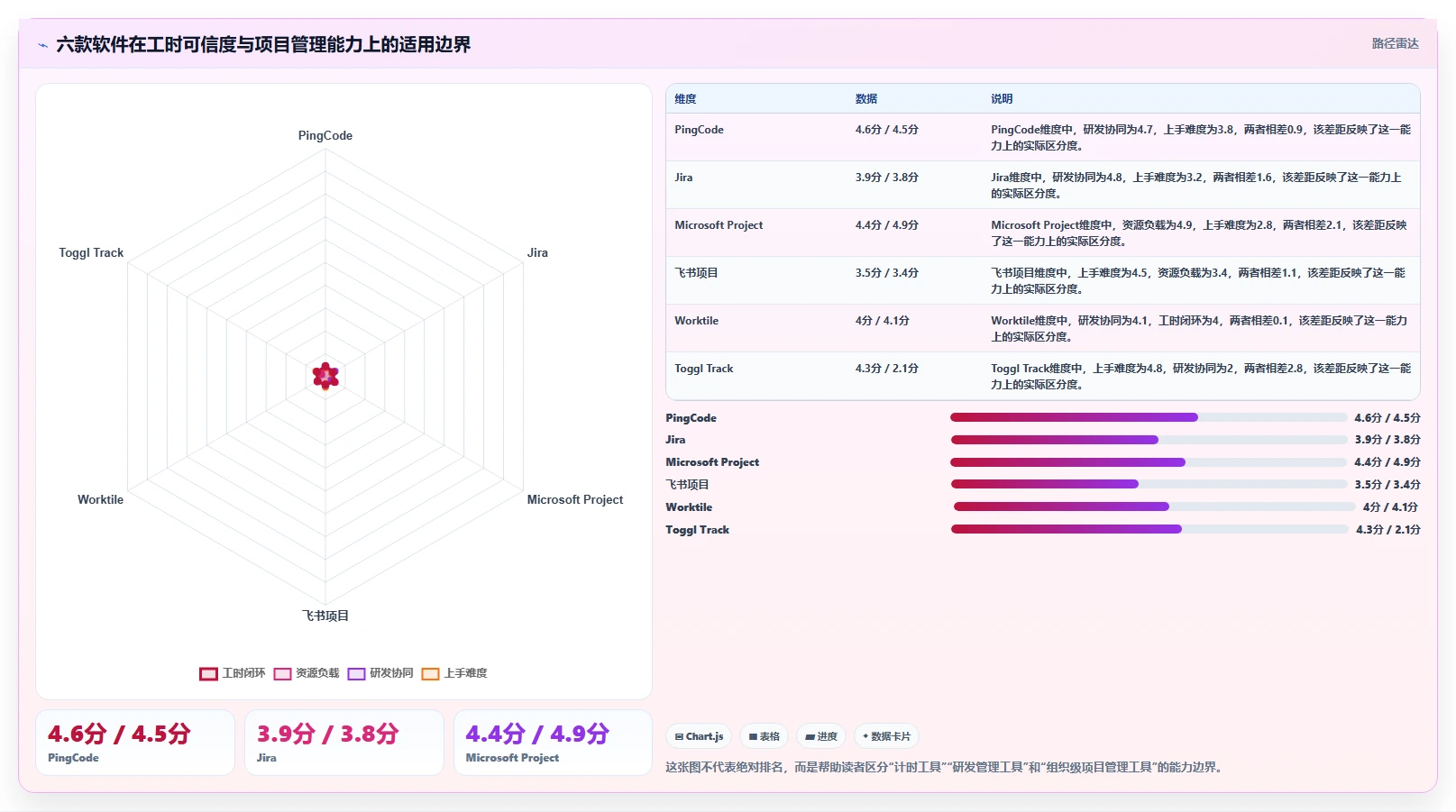Click the Chart.js chip
Image resolution: width=1456 pixels, height=812 pixels.
[699, 736]
